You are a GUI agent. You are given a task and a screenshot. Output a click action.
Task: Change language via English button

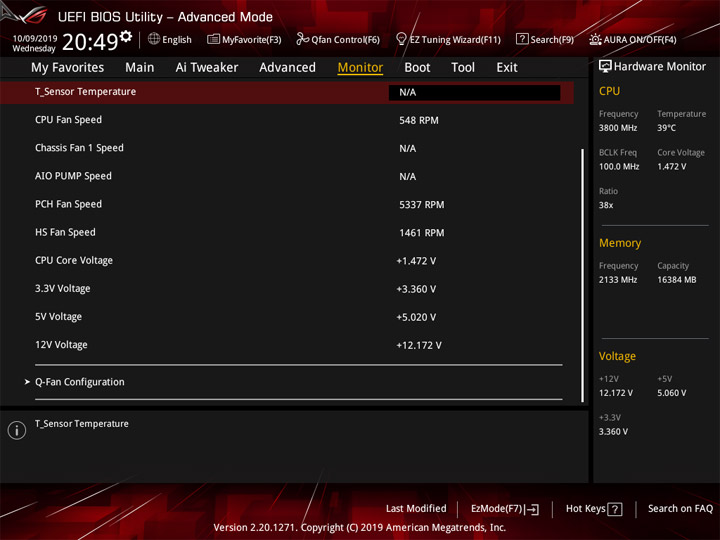coord(176,40)
